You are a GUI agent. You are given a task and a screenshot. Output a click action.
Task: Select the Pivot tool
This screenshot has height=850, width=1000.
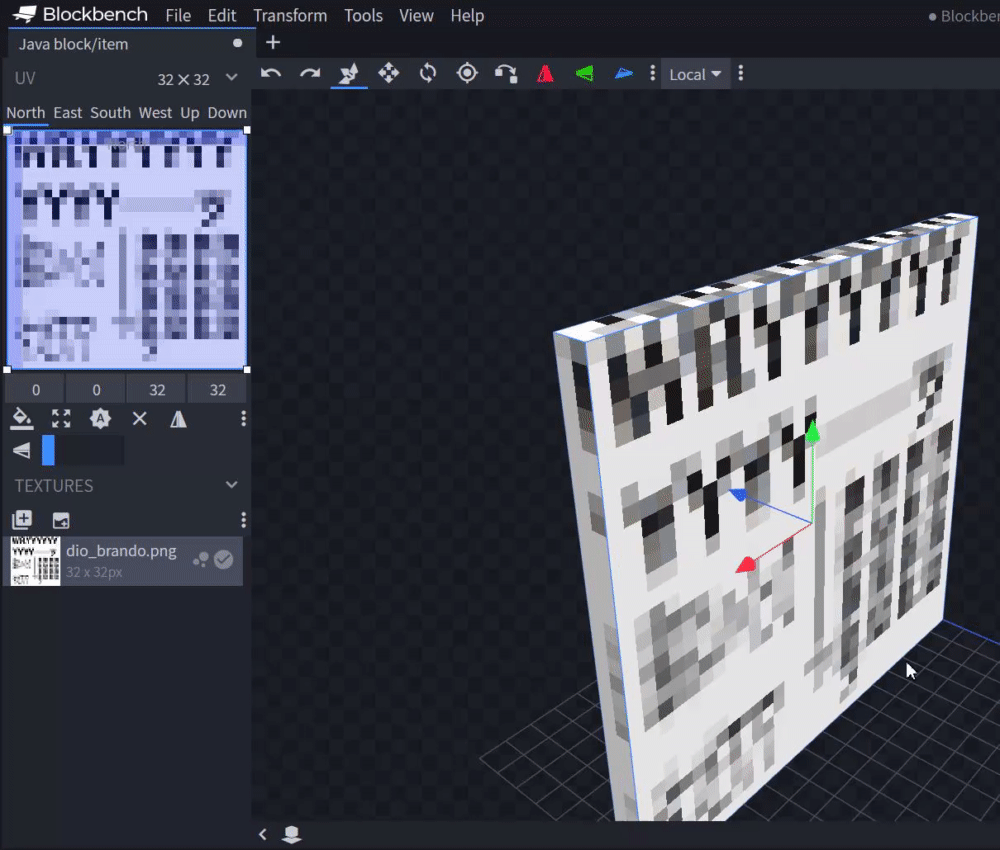tap(467, 73)
